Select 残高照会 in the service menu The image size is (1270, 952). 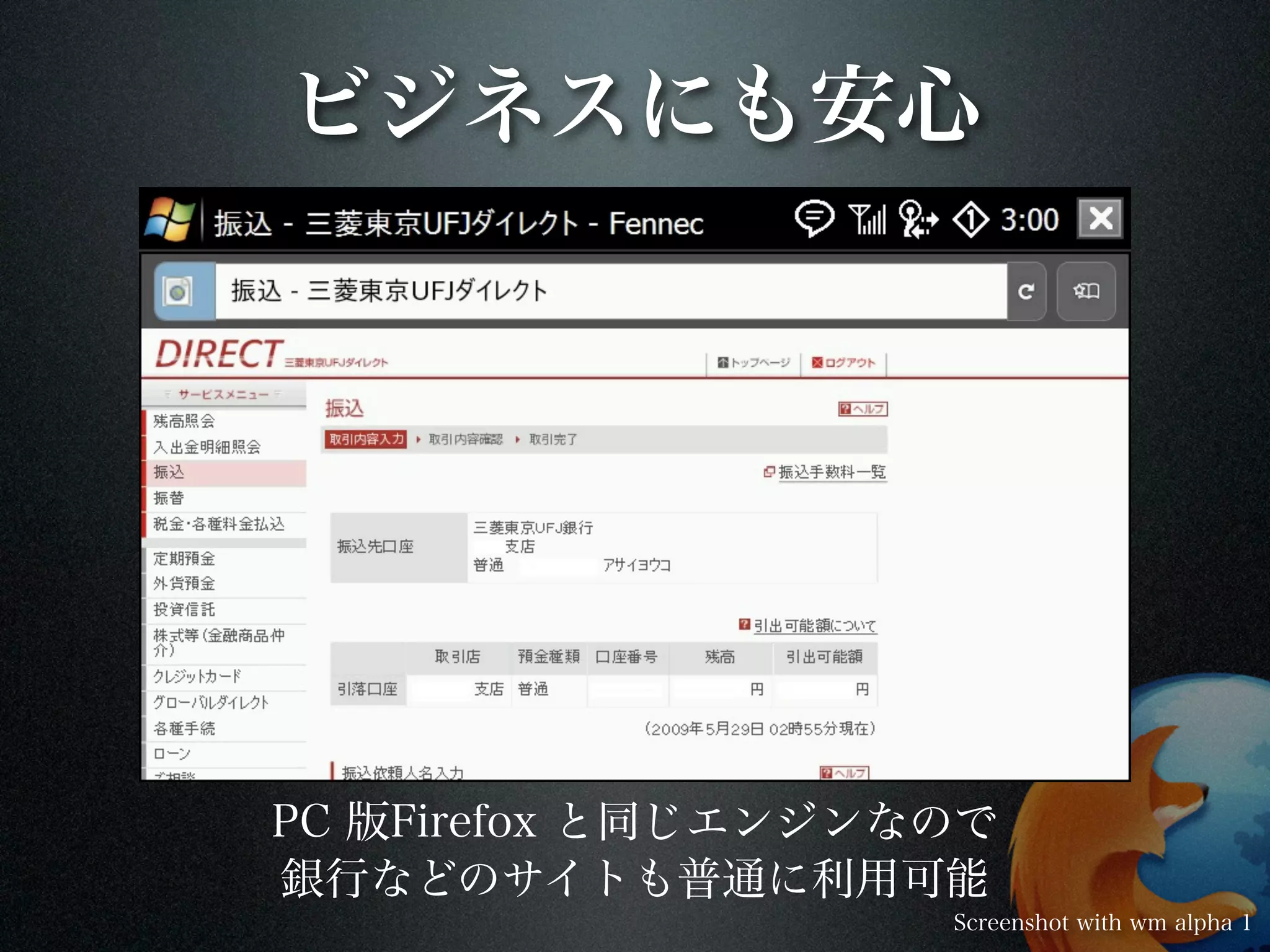(x=184, y=421)
